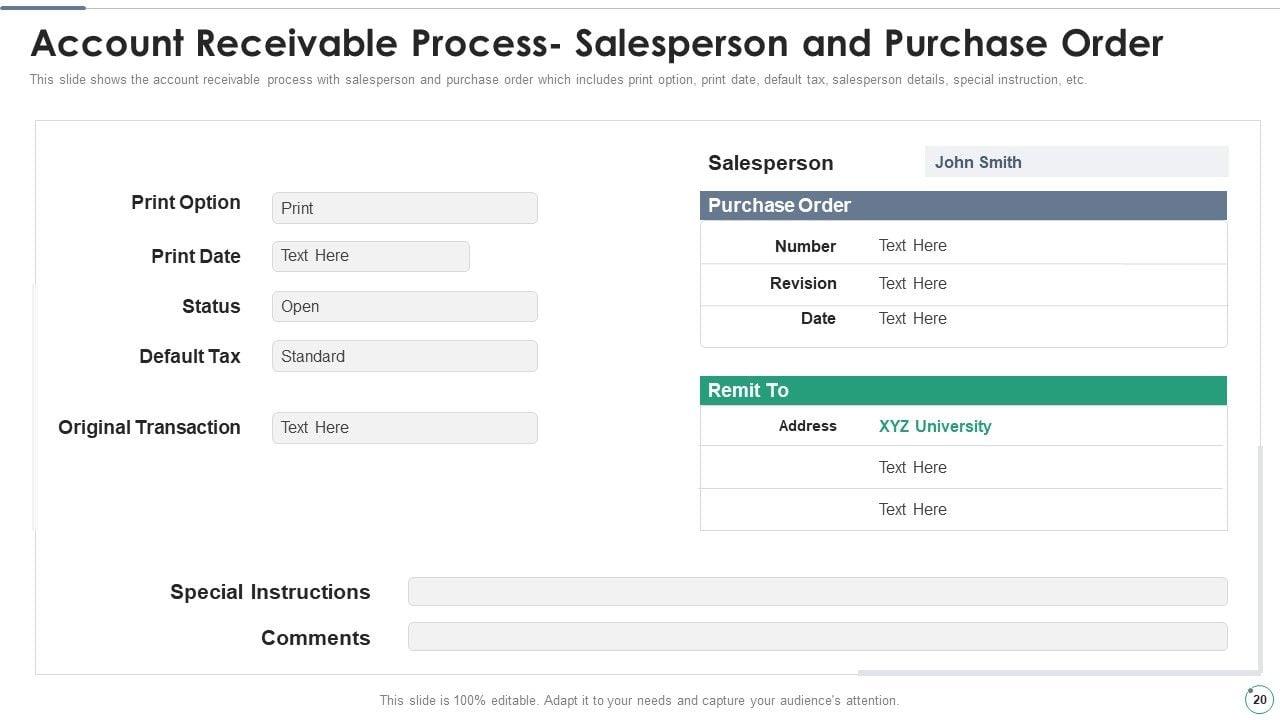Click the Comments text box

817,637
